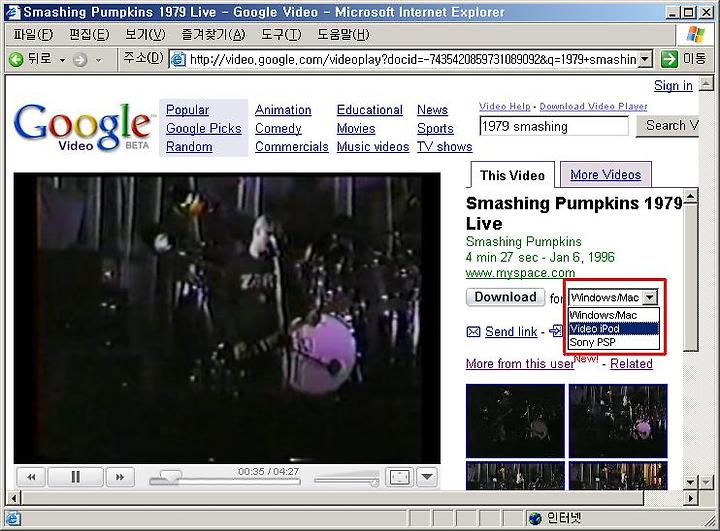This screenshot has height=531, width=720.
Task: Open the 도움말(H) menu
Action: coord(343,34)
